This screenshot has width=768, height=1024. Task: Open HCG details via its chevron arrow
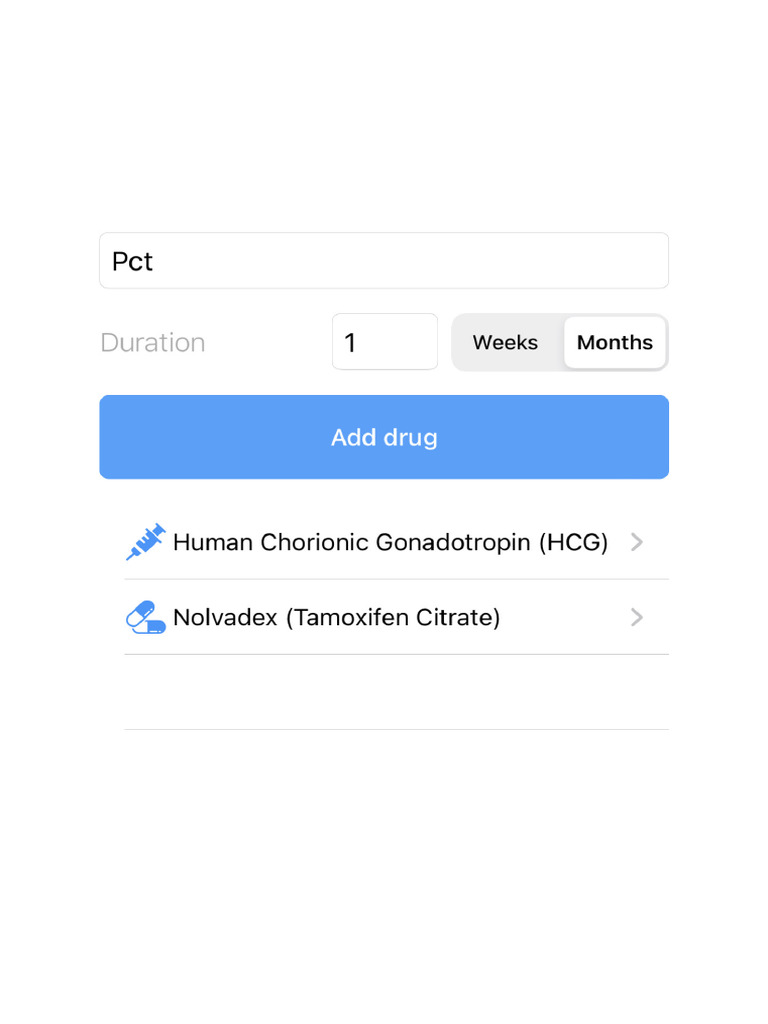(637, 542)
